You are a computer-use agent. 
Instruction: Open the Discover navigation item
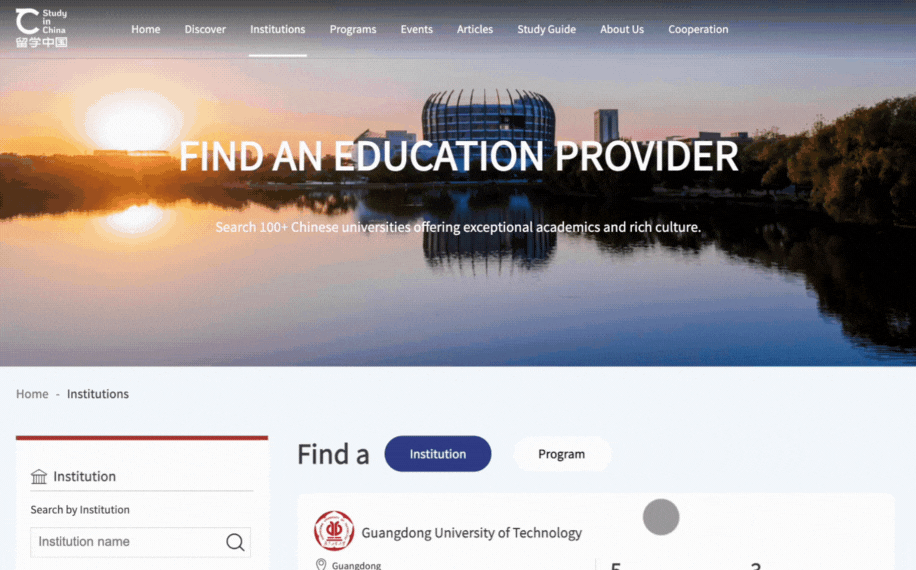click(205, 29)
